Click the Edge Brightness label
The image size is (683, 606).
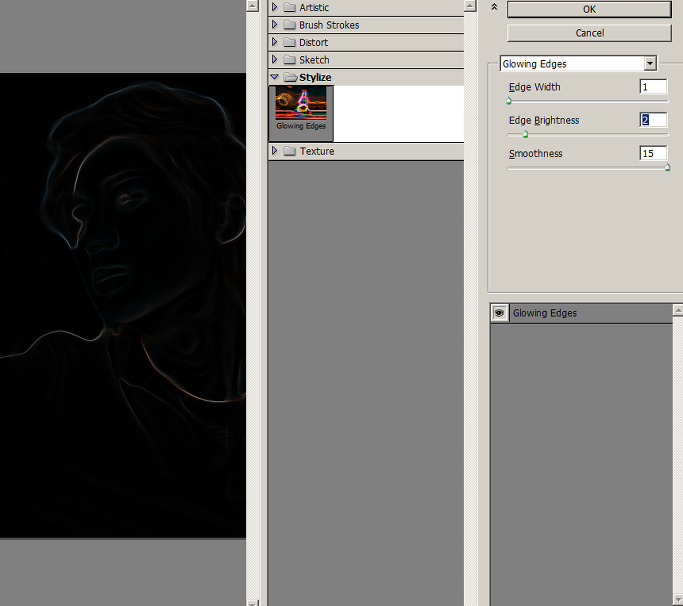[x=544, y=120]
